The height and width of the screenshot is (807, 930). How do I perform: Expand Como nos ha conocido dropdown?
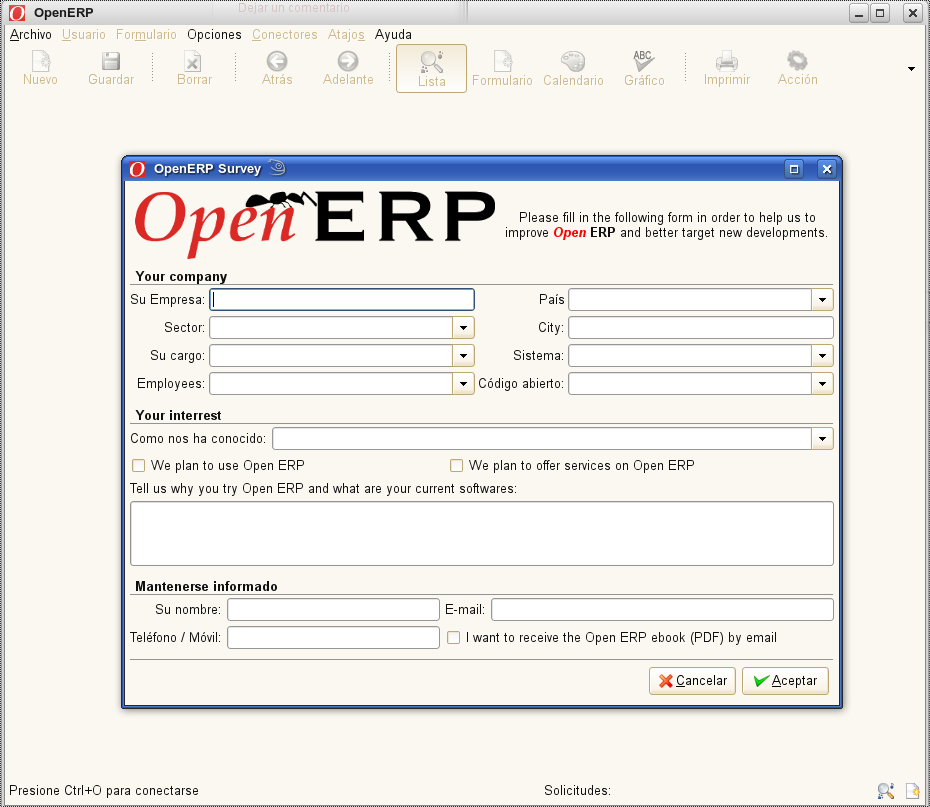(822, 439)
